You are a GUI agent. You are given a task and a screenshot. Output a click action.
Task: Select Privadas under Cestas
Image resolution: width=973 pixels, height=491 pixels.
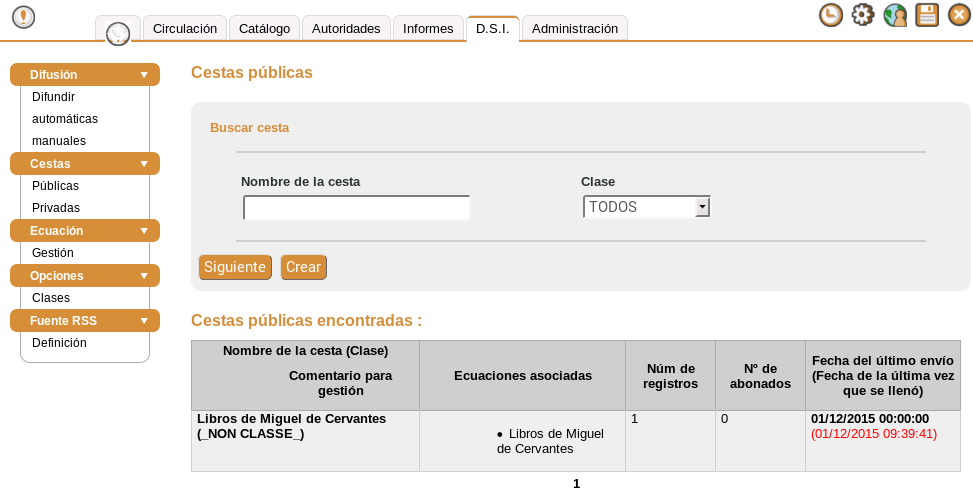tap(56, 208)
